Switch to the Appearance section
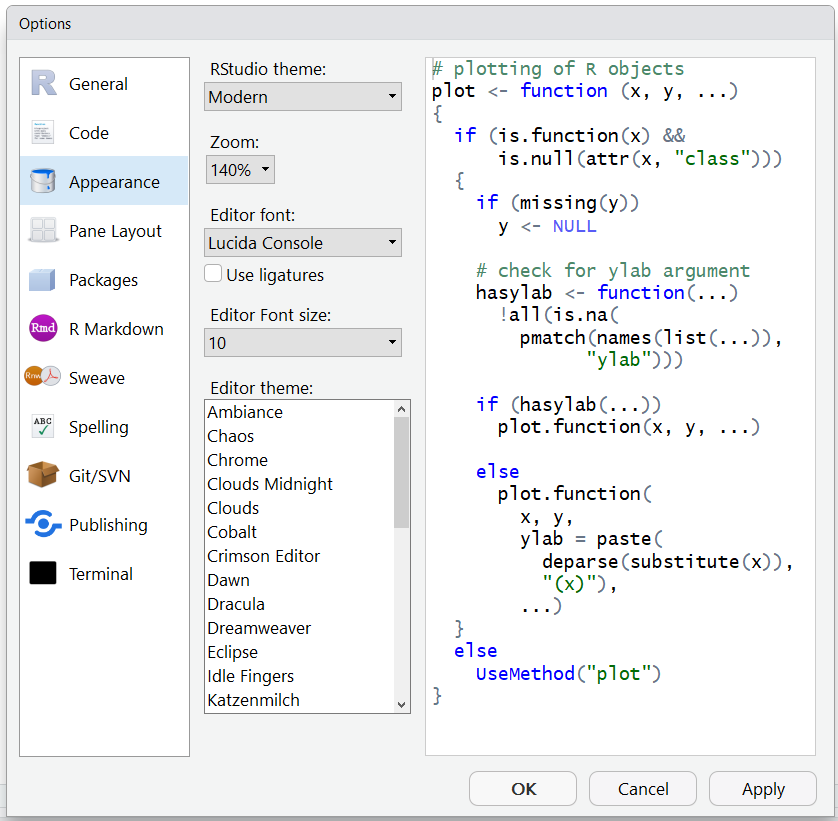 (x=113, y=182)
